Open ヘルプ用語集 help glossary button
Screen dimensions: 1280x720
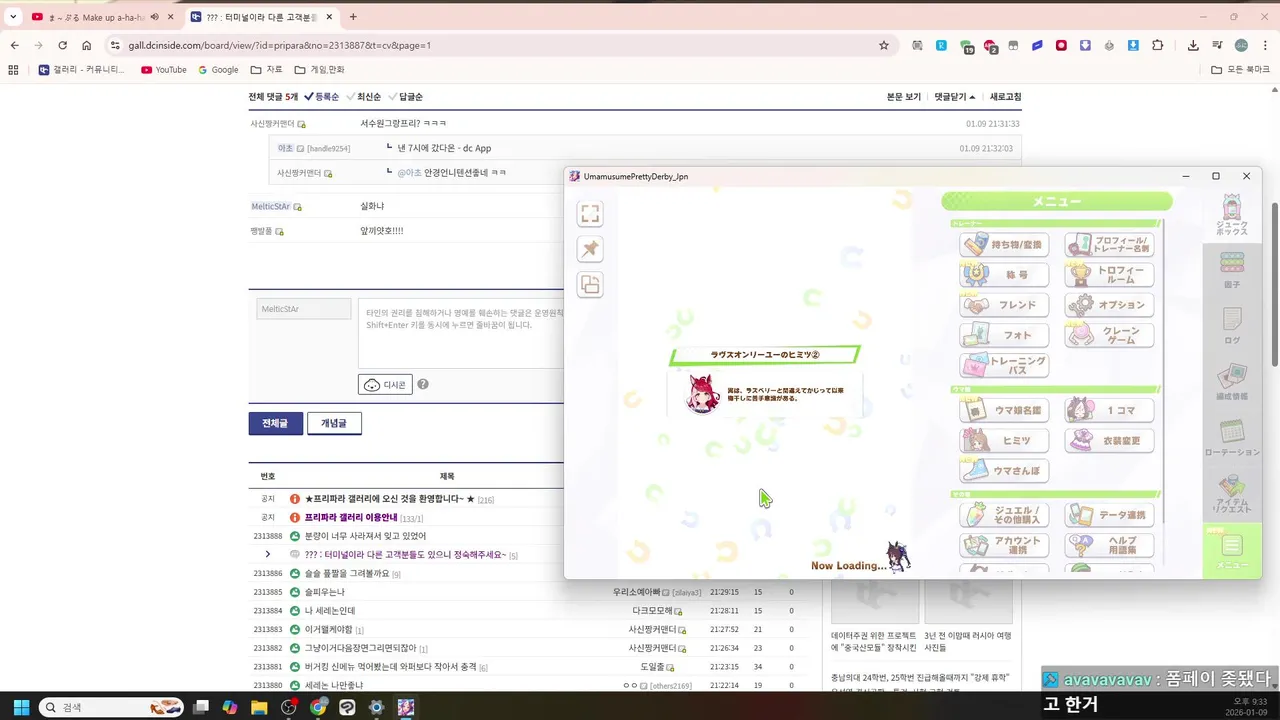[x=1110, y=545]
